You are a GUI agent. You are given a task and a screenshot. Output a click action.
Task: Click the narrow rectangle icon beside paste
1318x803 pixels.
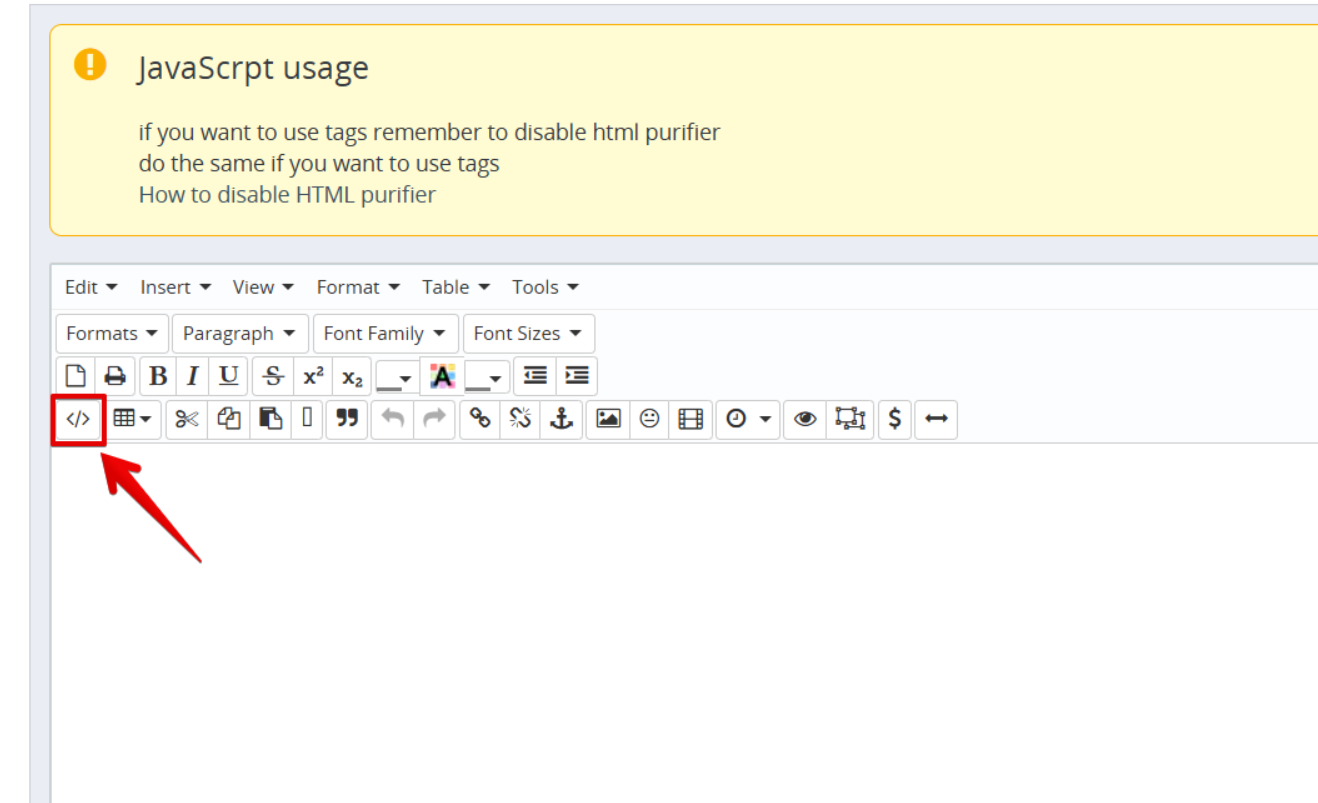(x=307, y=419)
